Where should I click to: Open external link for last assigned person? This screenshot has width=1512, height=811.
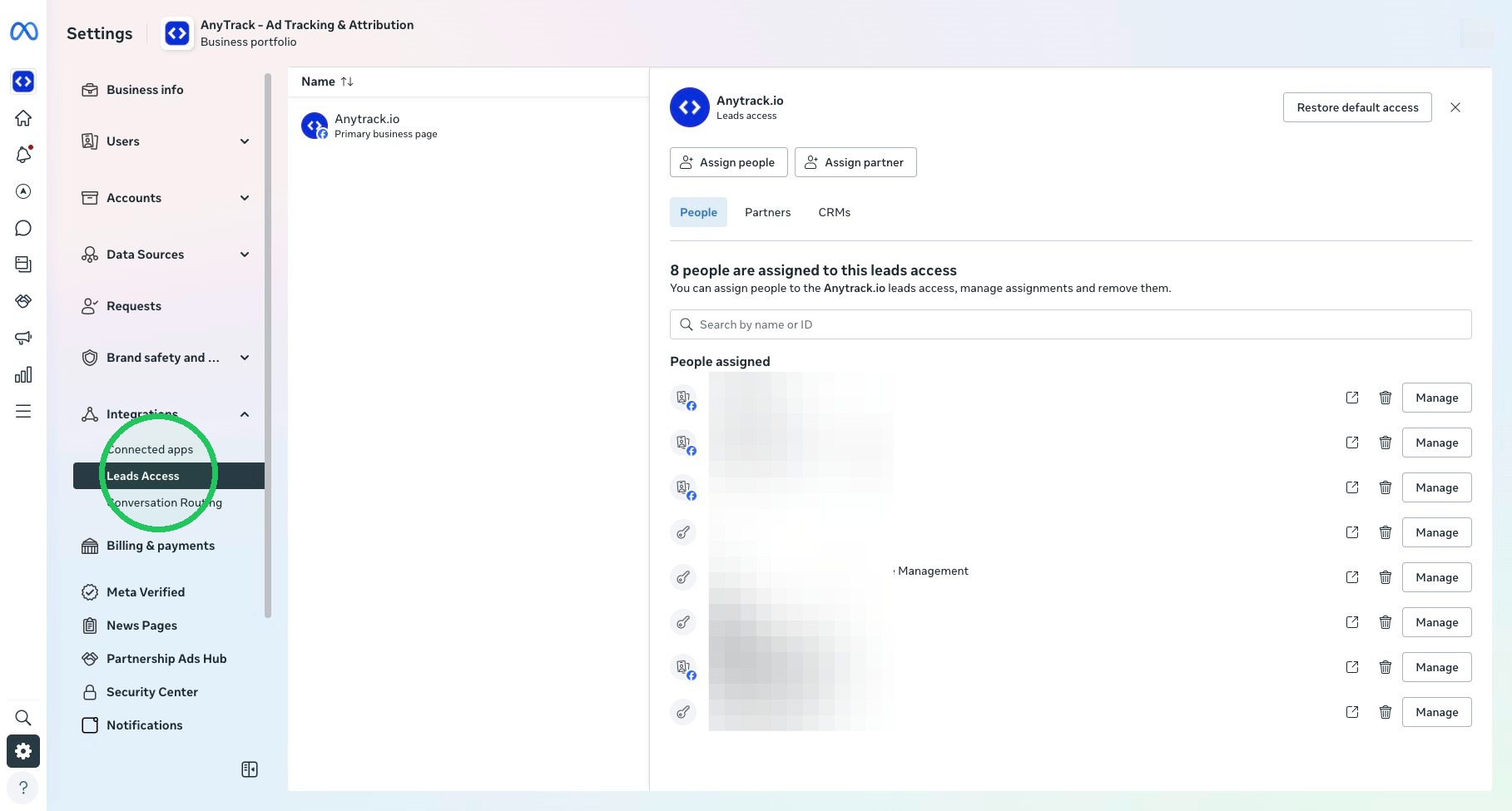pos(1352,712)
